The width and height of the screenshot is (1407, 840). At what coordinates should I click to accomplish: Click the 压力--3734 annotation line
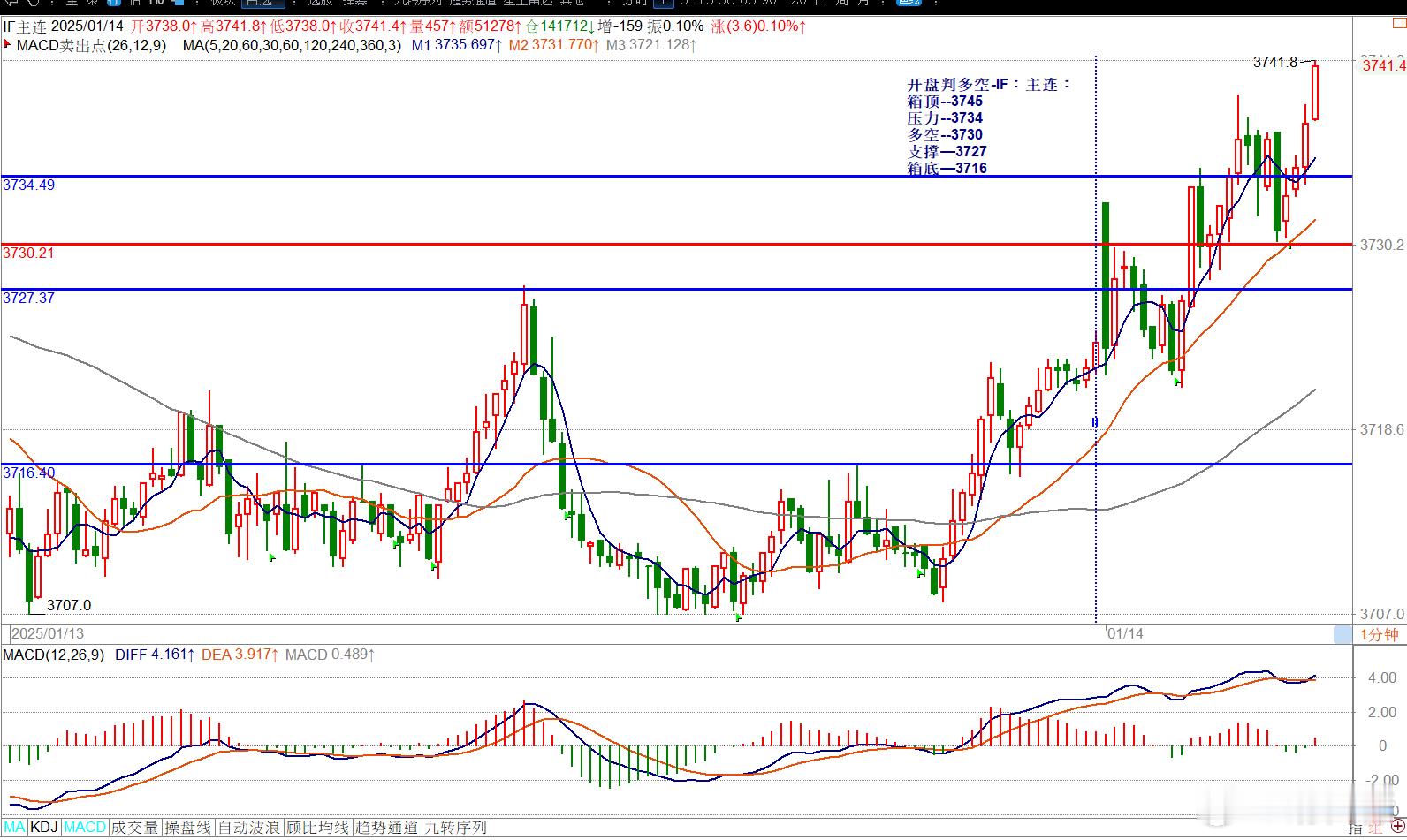[945, 118]
